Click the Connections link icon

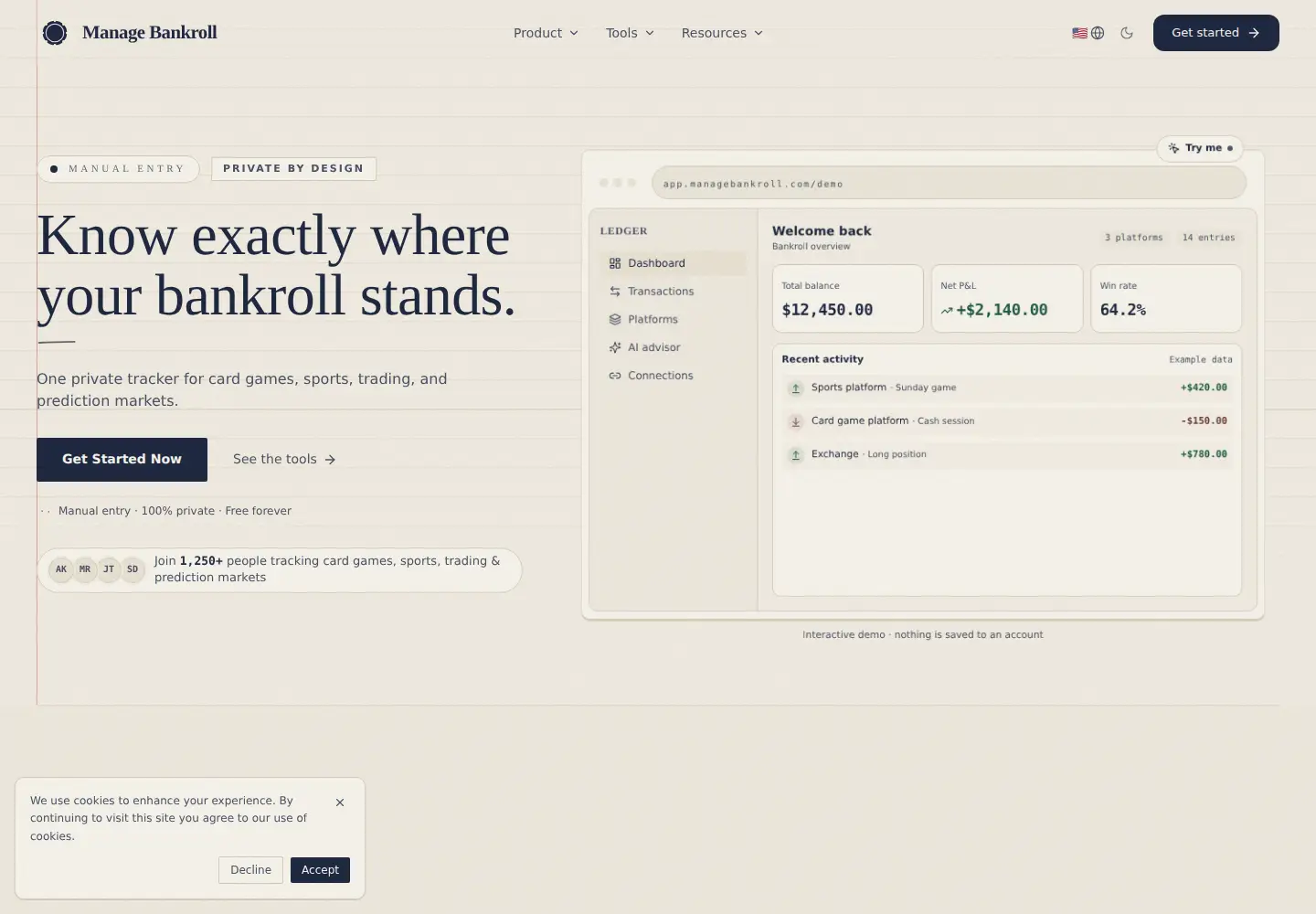click(x=615, y=376)
